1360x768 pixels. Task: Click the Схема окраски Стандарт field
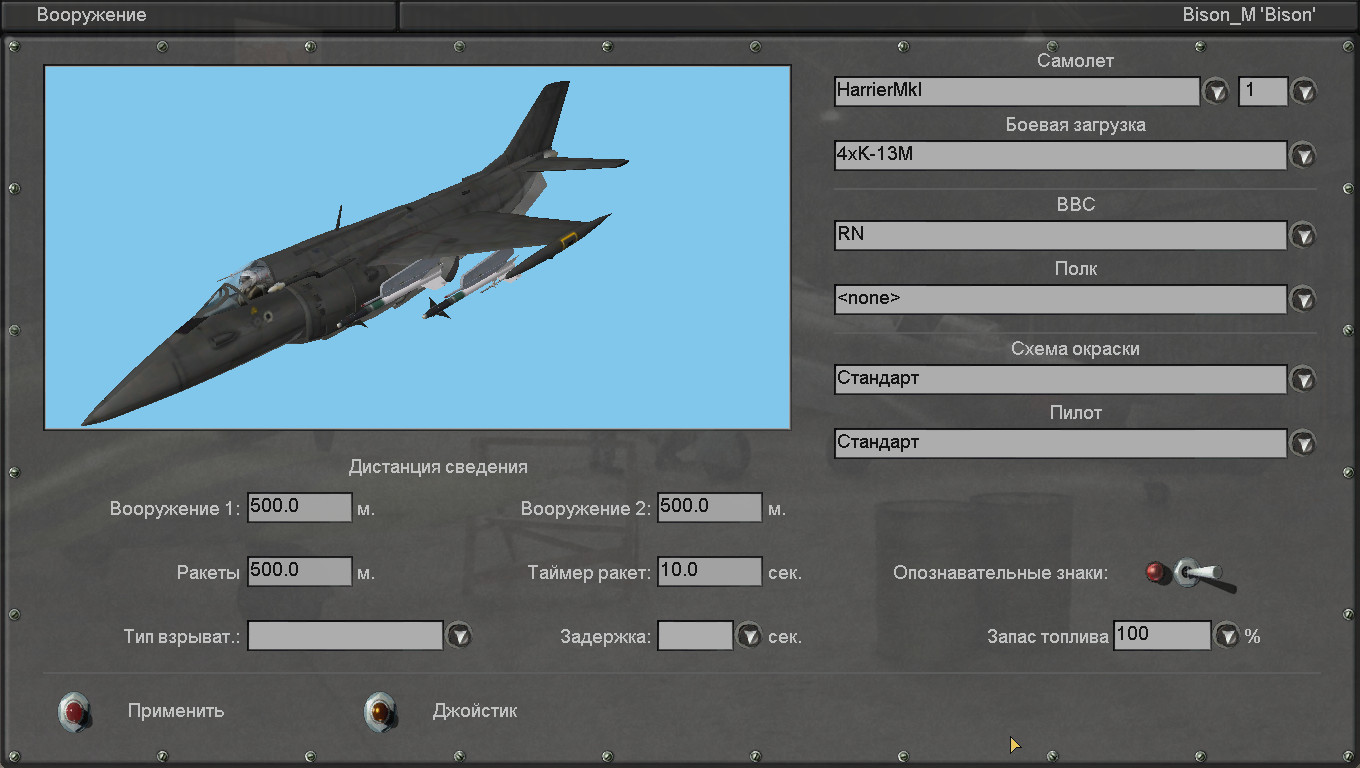(1060, 379)
